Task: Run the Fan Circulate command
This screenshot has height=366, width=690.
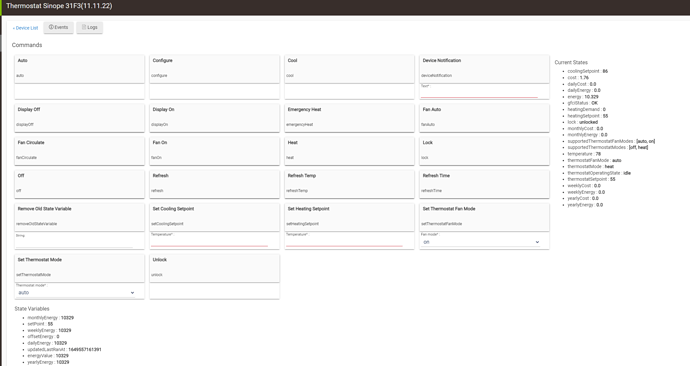Action: (x=79, y=151)
